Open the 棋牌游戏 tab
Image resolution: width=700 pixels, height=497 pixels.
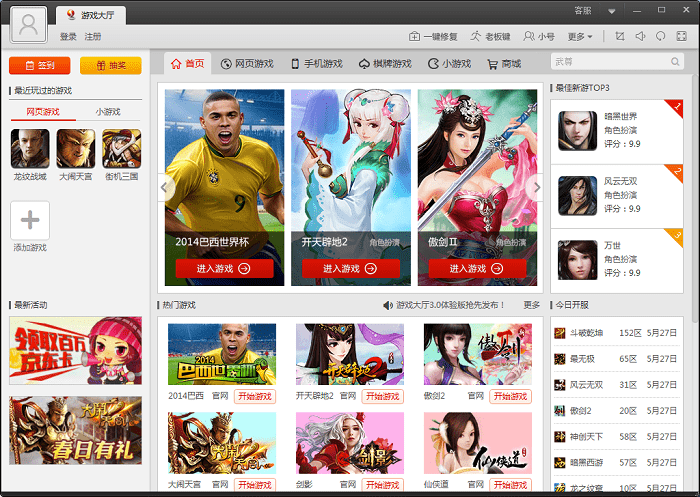click(385, 64)
